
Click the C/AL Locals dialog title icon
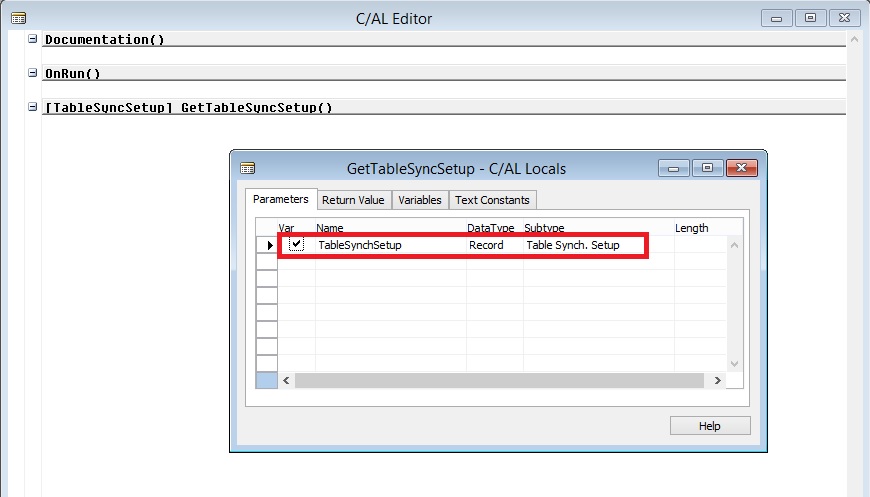(x=247, y=168)
